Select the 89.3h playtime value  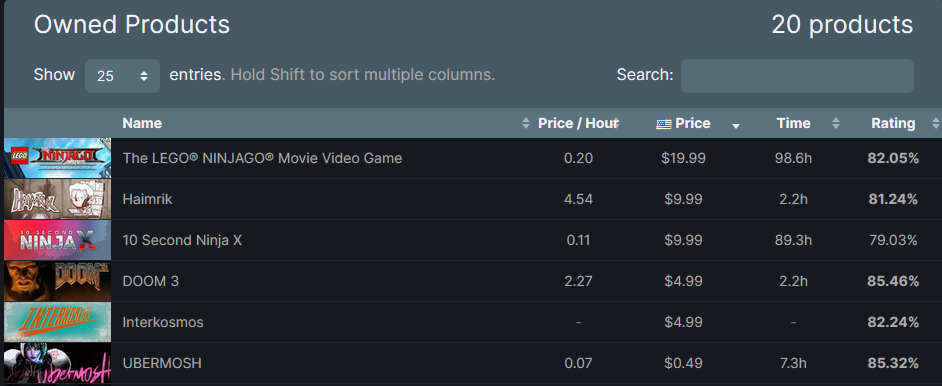(x=793, y=240)
